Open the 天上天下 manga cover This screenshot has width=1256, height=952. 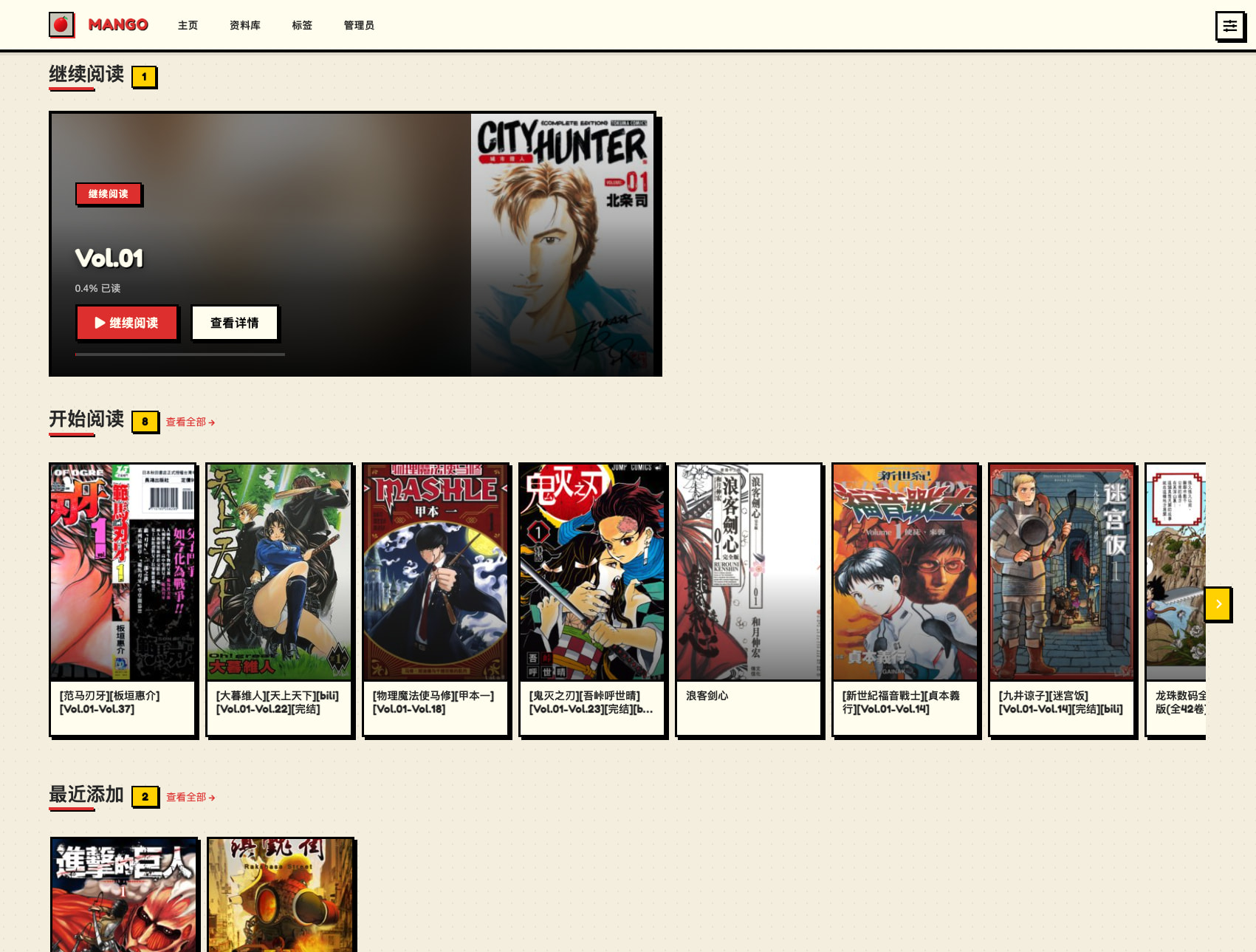[279, 572]
